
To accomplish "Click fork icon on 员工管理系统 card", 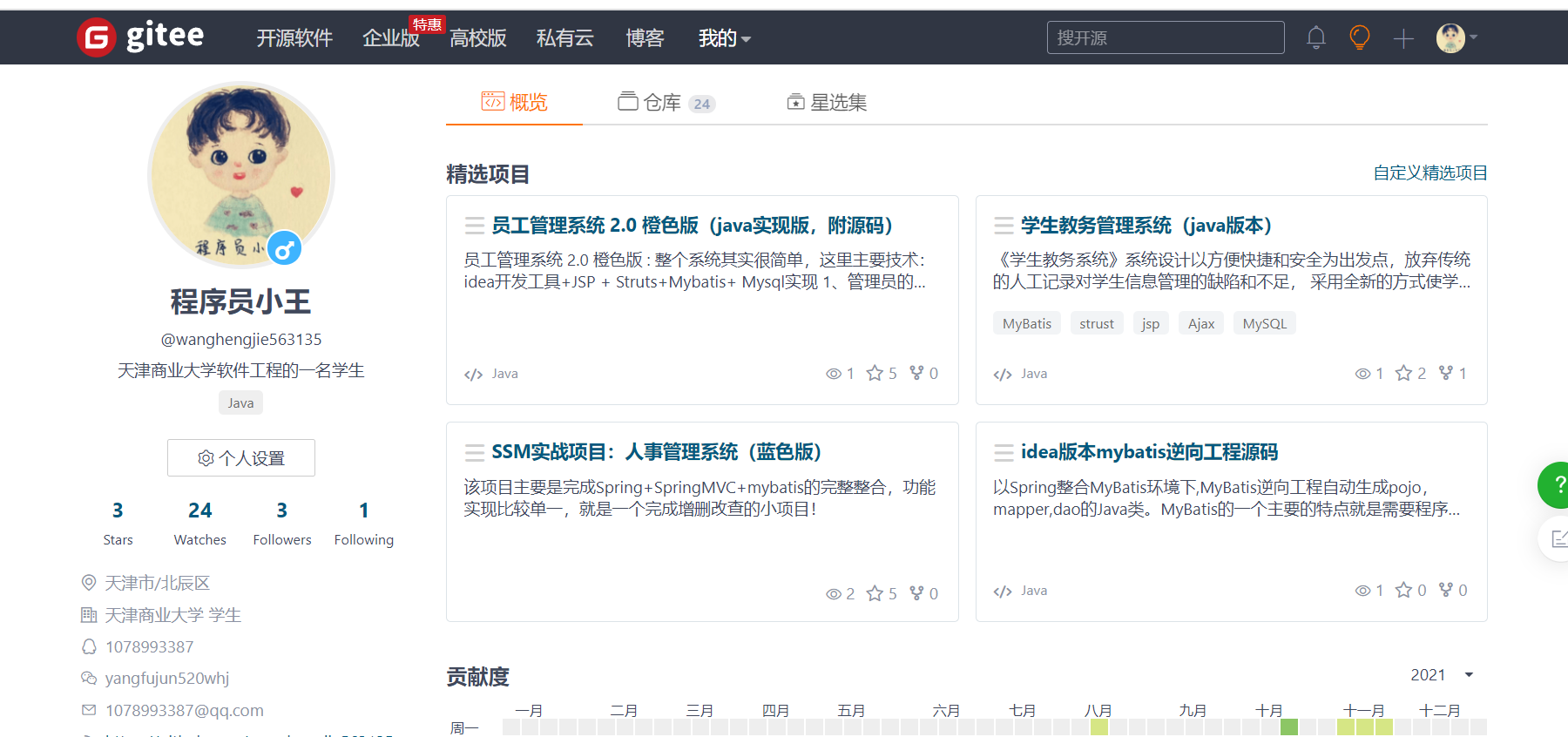I will [x=916, y=373].
